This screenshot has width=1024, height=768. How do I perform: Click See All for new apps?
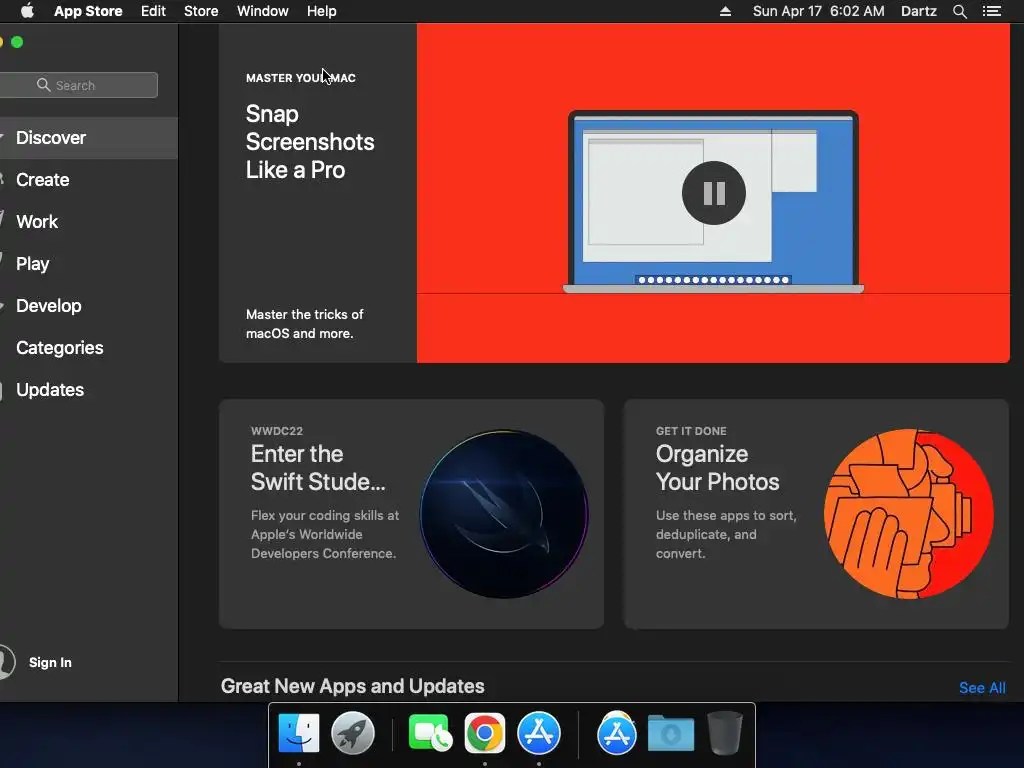(982, 688)
